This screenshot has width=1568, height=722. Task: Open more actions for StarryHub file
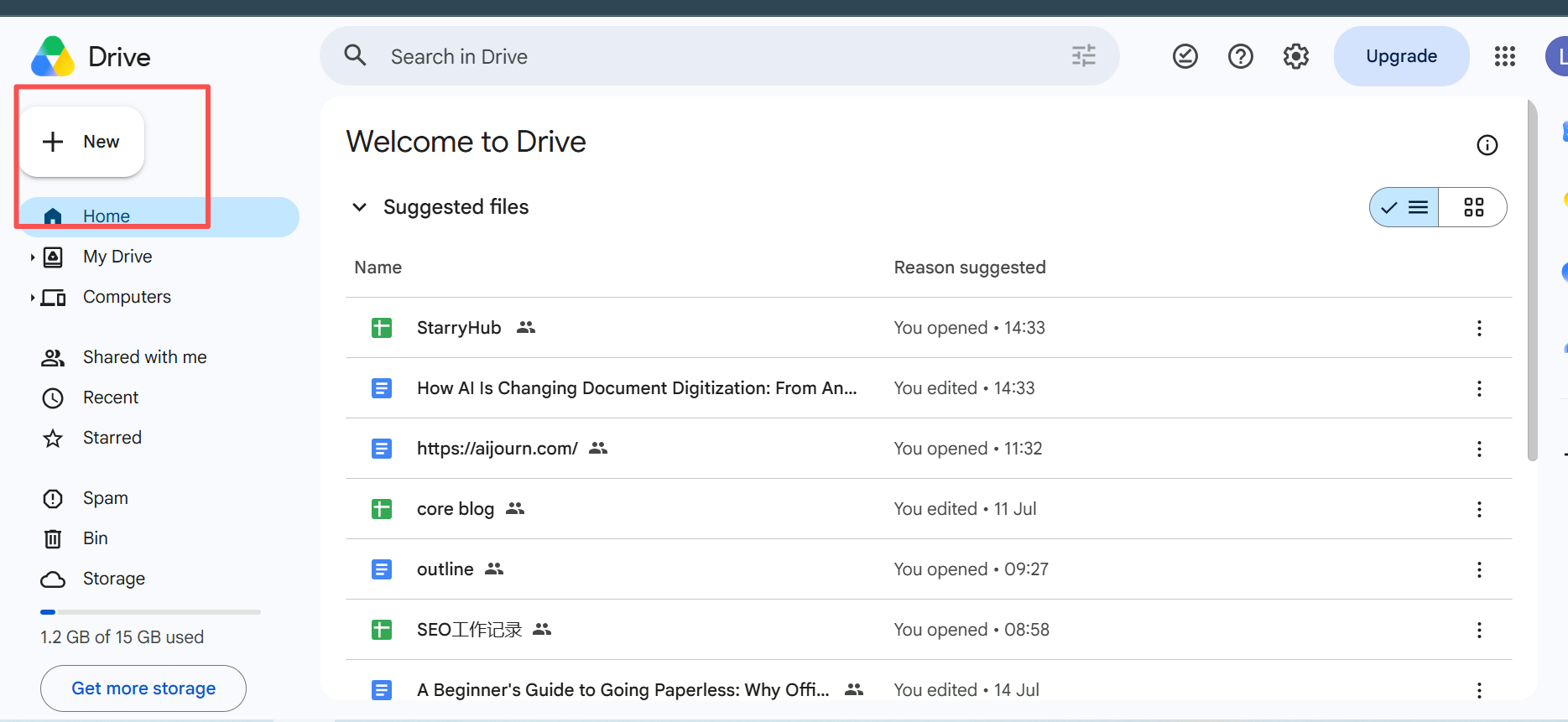pos(1479,328)
